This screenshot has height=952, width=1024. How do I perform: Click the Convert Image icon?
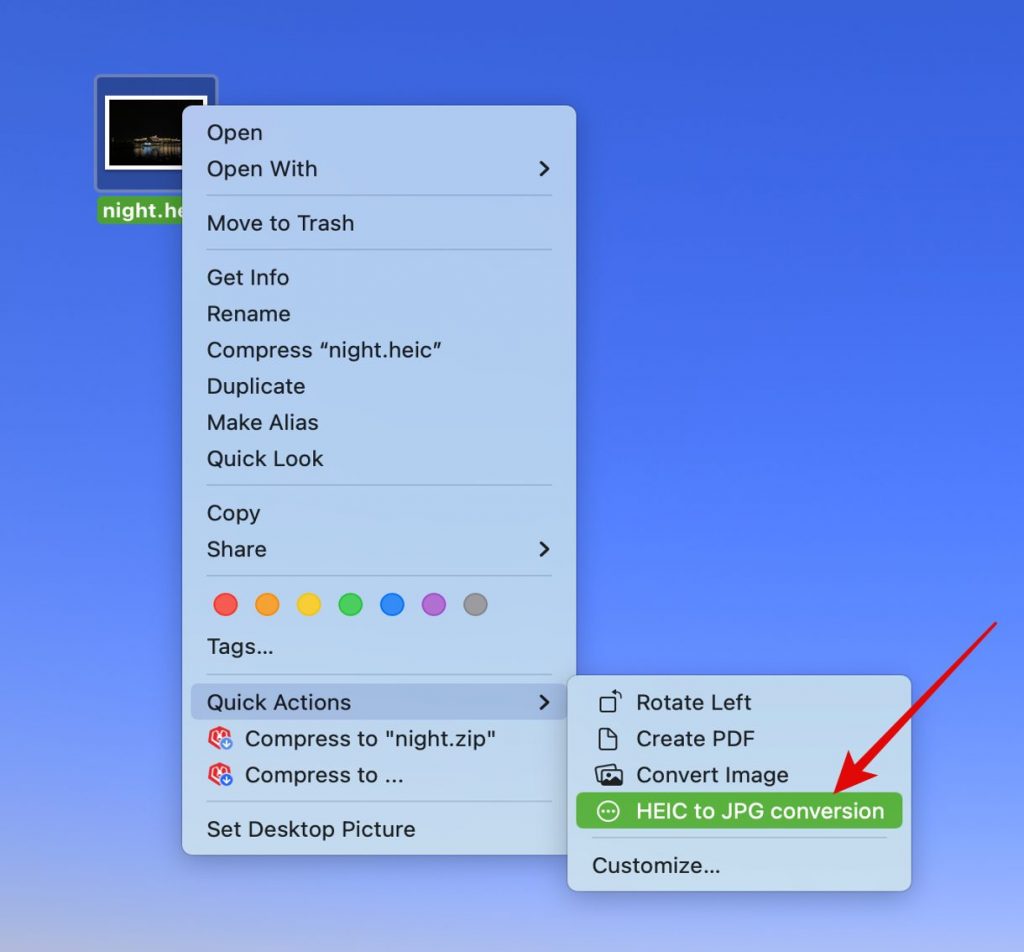click(609, 775)
